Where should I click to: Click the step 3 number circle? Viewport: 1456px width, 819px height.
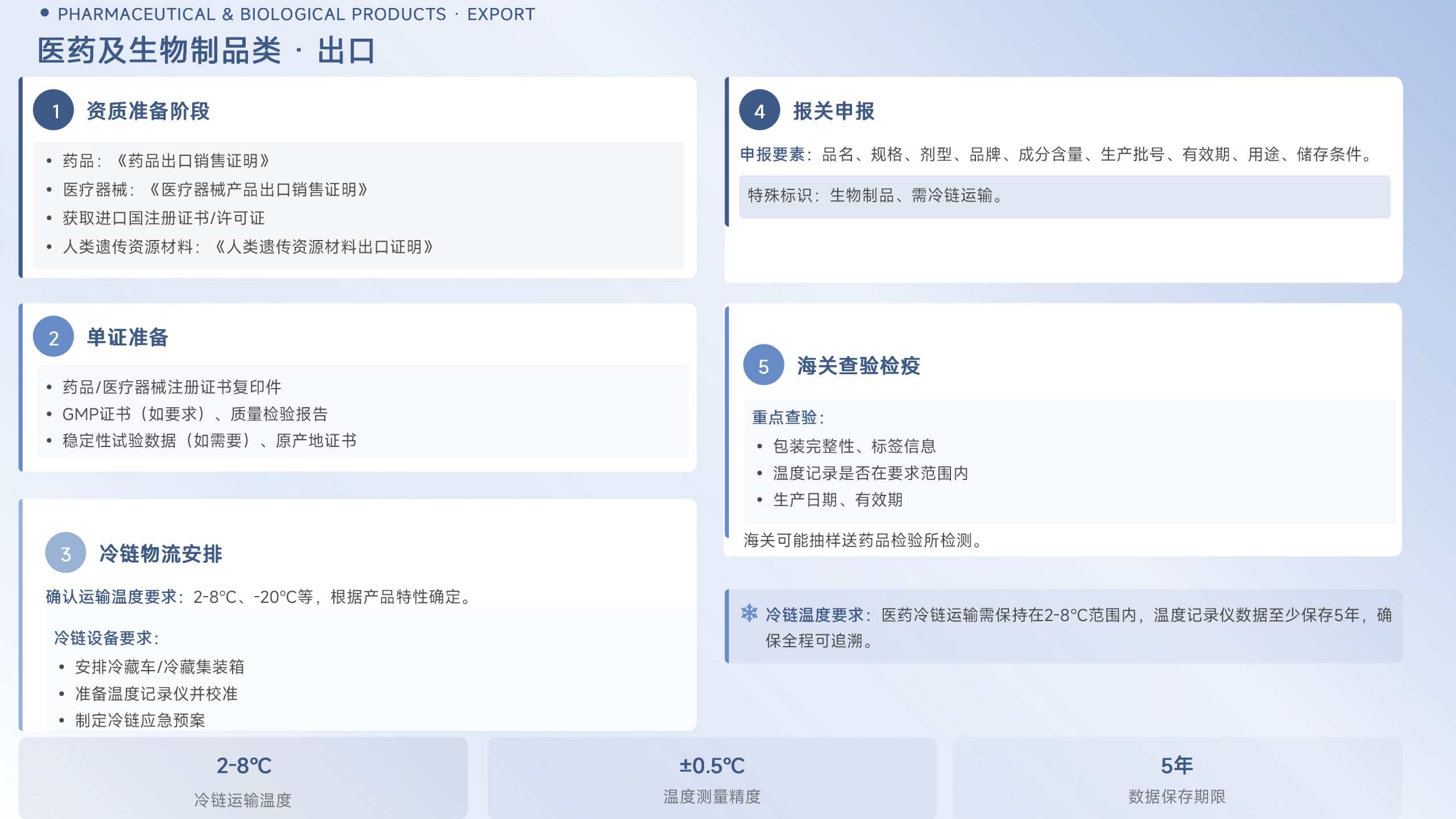click(65, 553)
